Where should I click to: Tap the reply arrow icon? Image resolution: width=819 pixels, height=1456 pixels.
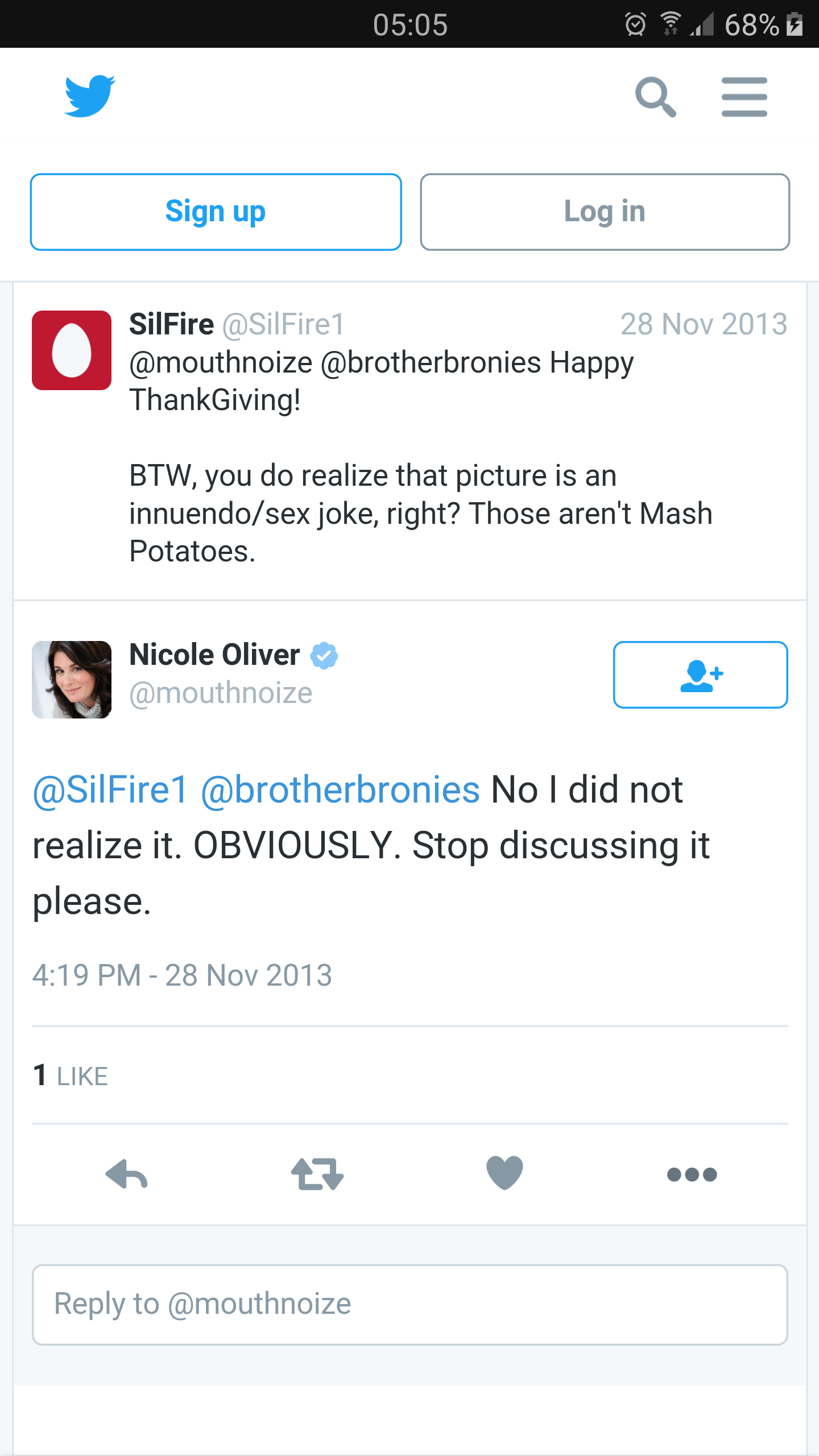tap(127, 1174)
